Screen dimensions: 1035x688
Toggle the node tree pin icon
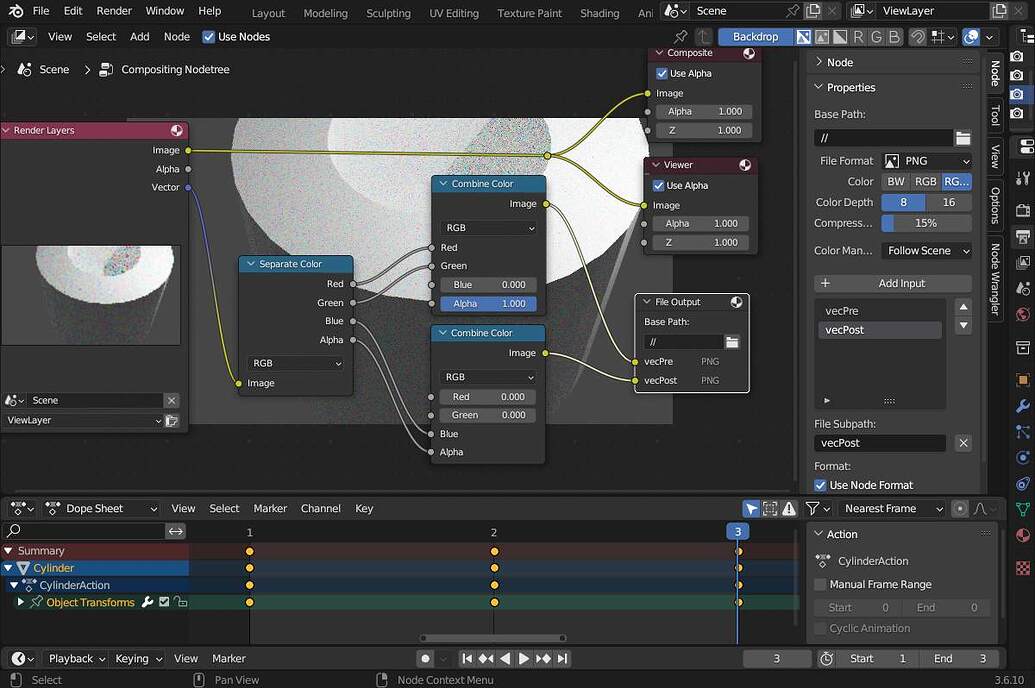click(x=680, y=37)
